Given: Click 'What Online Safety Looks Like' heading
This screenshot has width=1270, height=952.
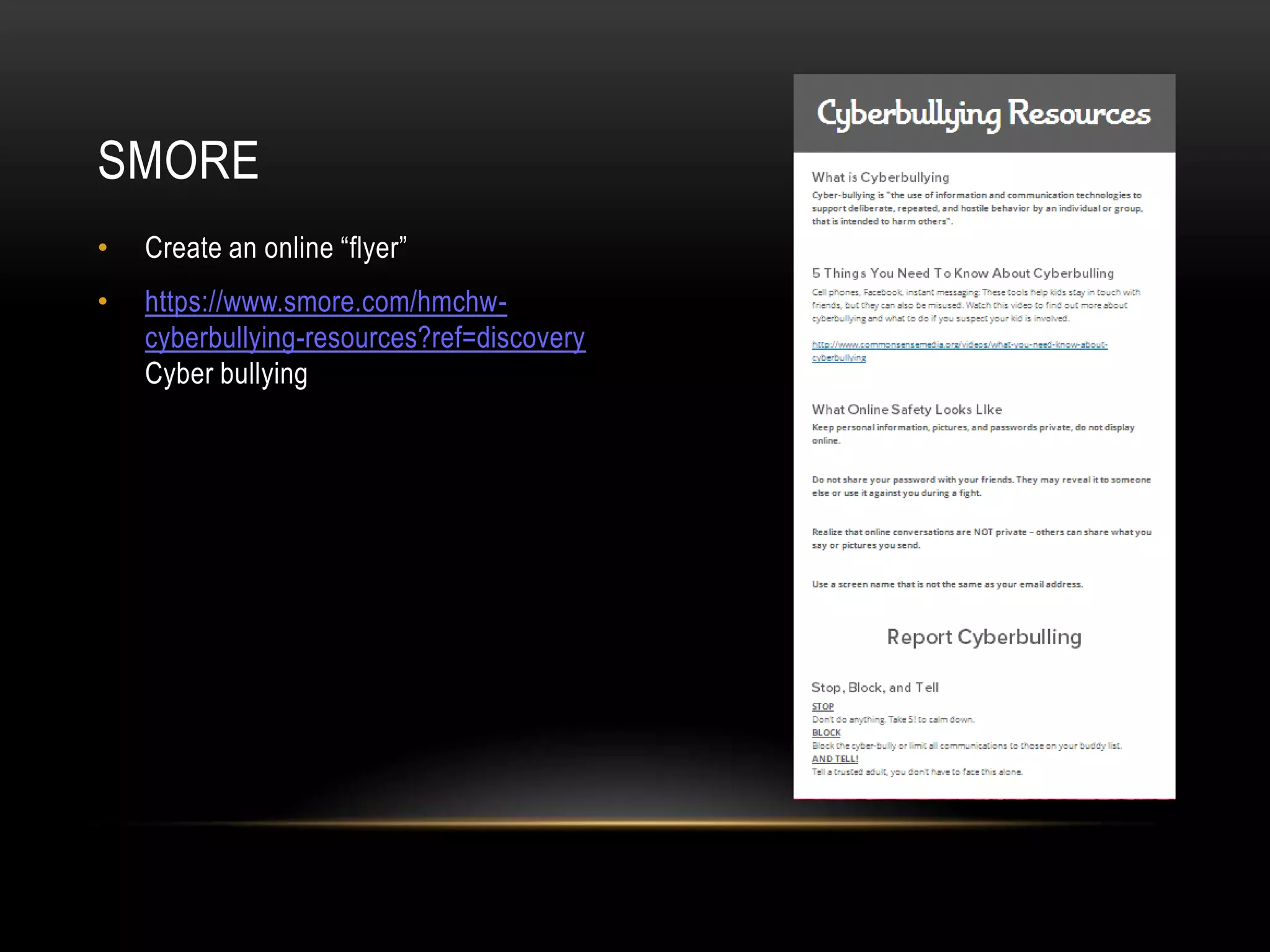Looking at the screenshot, I should 907,410.
